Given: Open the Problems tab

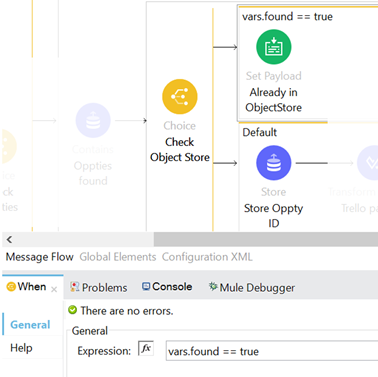Looking at the screenshot, I should tap(99, 287).
